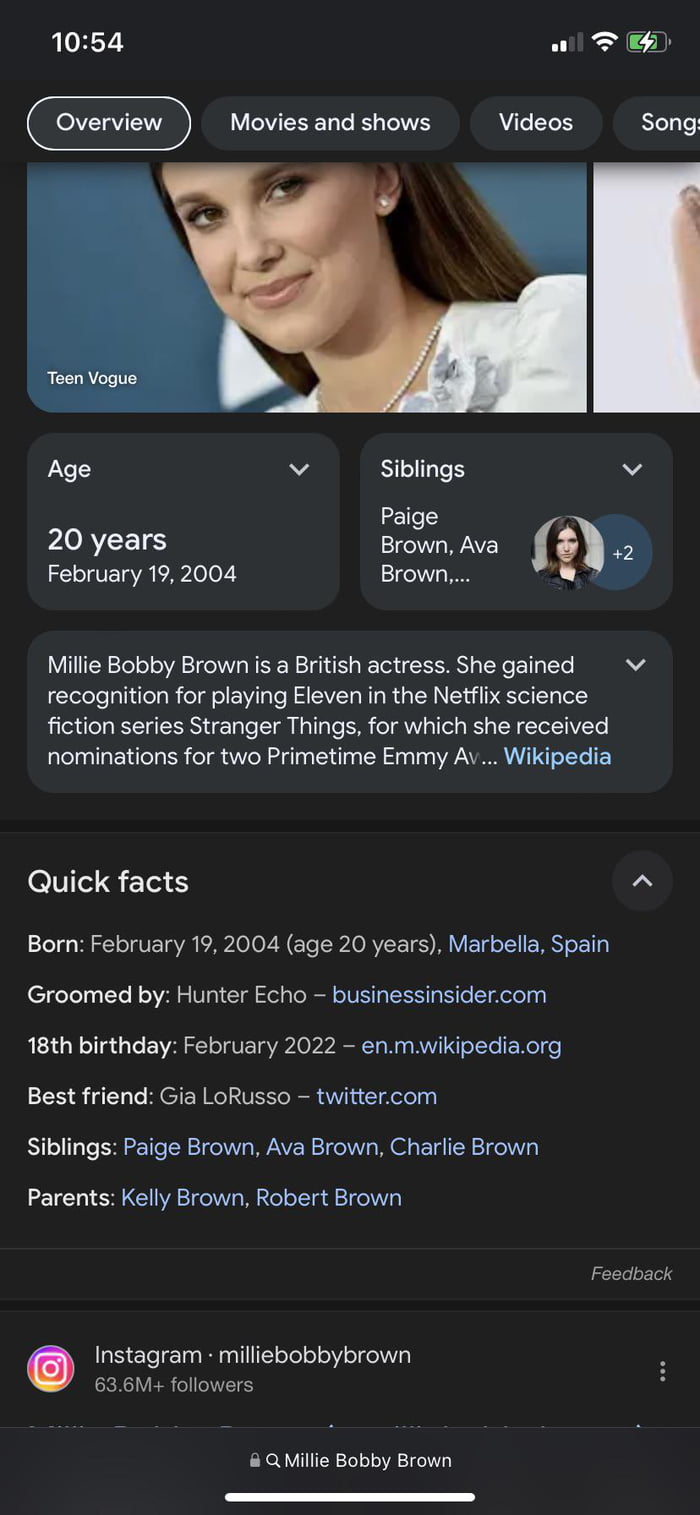Tap the +2 badge on the siblings avatars
The height and width of the screenshot is (1515, 700).
coord(623,552)
